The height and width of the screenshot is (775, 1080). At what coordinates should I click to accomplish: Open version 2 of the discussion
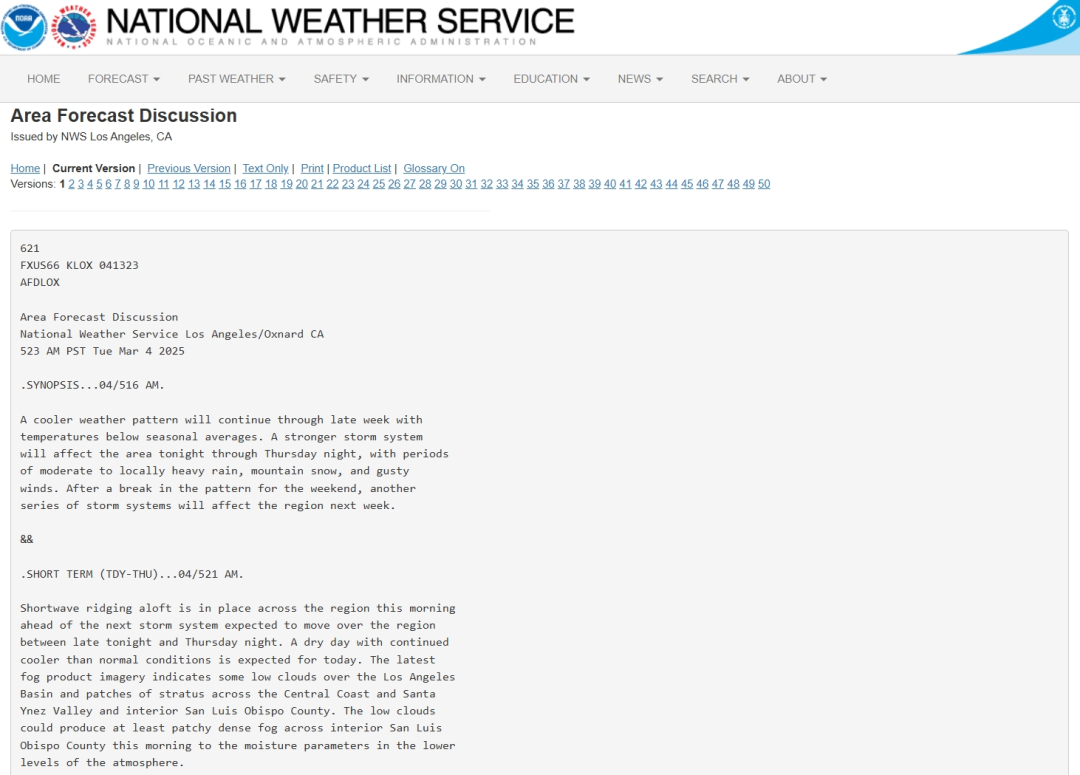[72, 184]
